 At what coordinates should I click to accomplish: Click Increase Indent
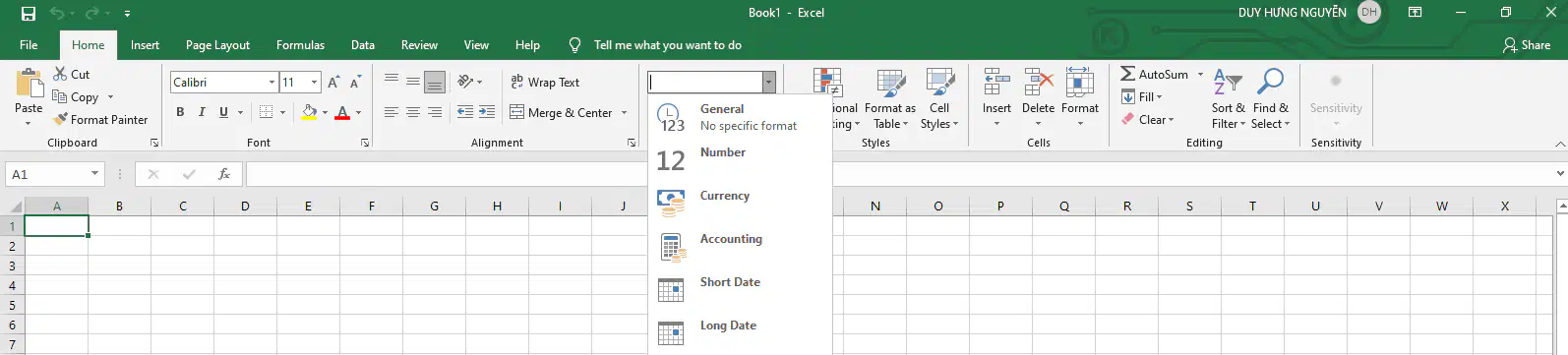tap(487, 112)
